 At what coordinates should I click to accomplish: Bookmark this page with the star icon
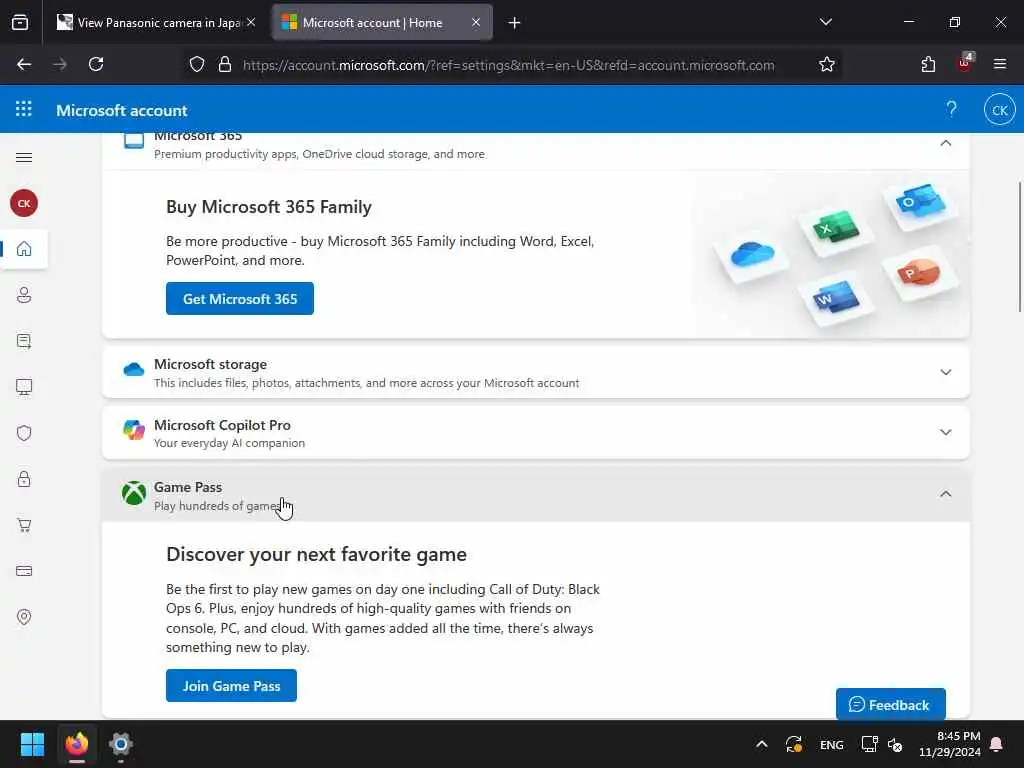pyautogui.click(x=827, y=64)
